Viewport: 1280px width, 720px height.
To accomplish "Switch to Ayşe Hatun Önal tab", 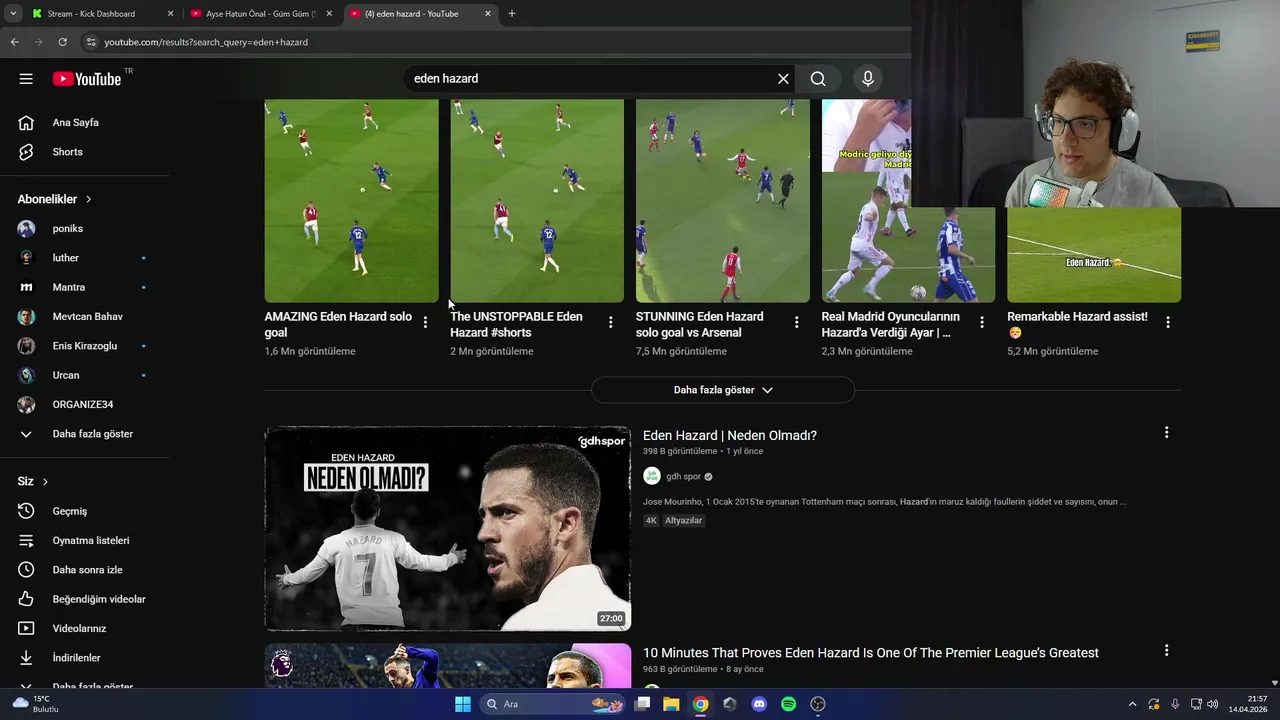I will [262, 14].
